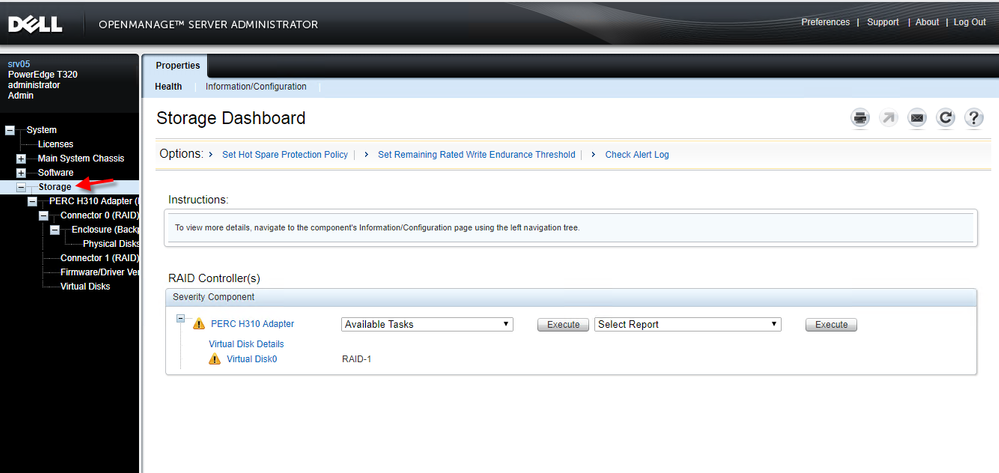Collapse PERC H310 Adapter row in dashboard
999x473 pixels.
pos(180,317)
